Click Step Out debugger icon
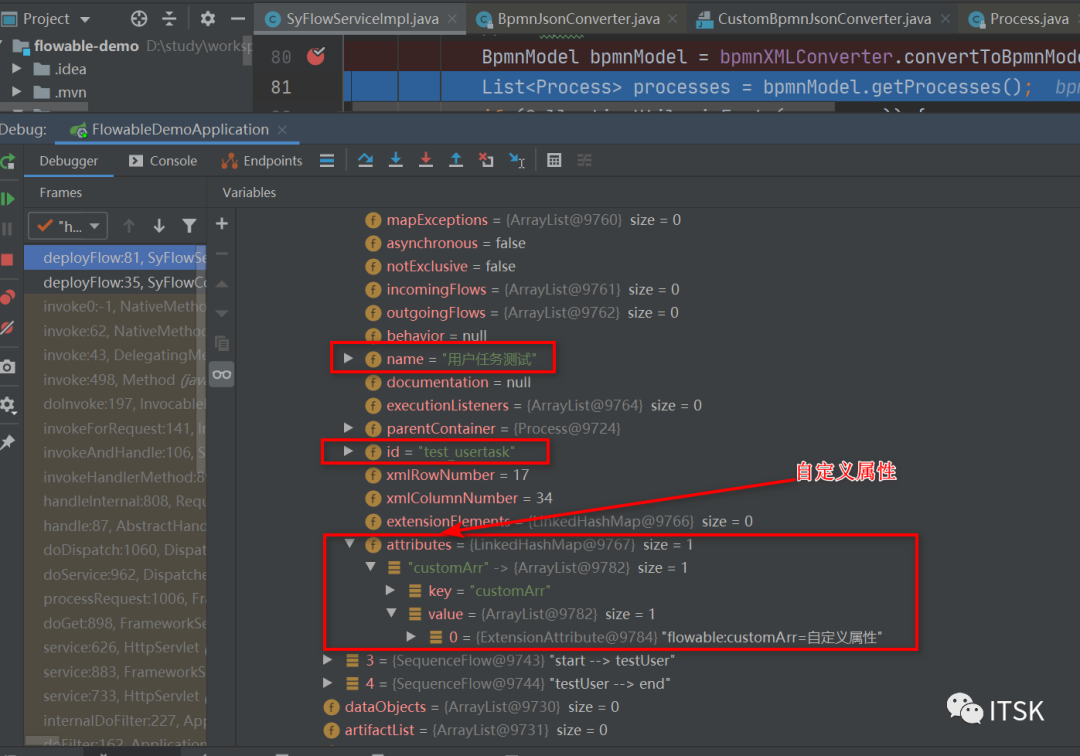This screenshot has height=756, width=1080. click(456, 160)
